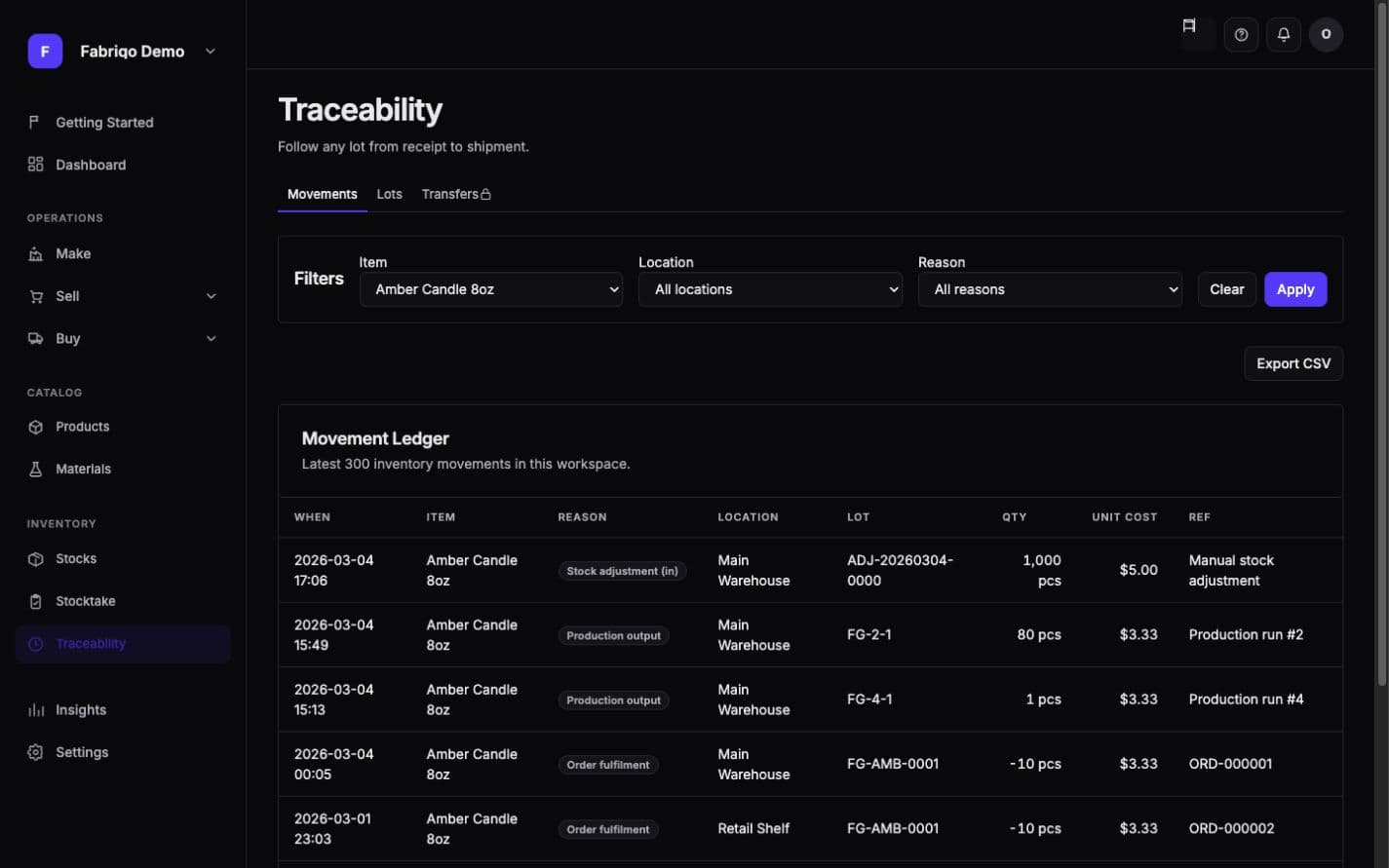The height and width of the screenshot is (868, 1389).
Task: Click the Apply filters button
Action: pos(1295,289)
